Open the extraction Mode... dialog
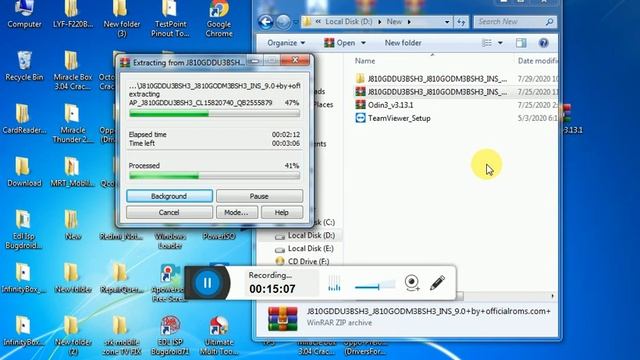Image resolution: width=640 pixels, height=360 pixels. [236, 212]
